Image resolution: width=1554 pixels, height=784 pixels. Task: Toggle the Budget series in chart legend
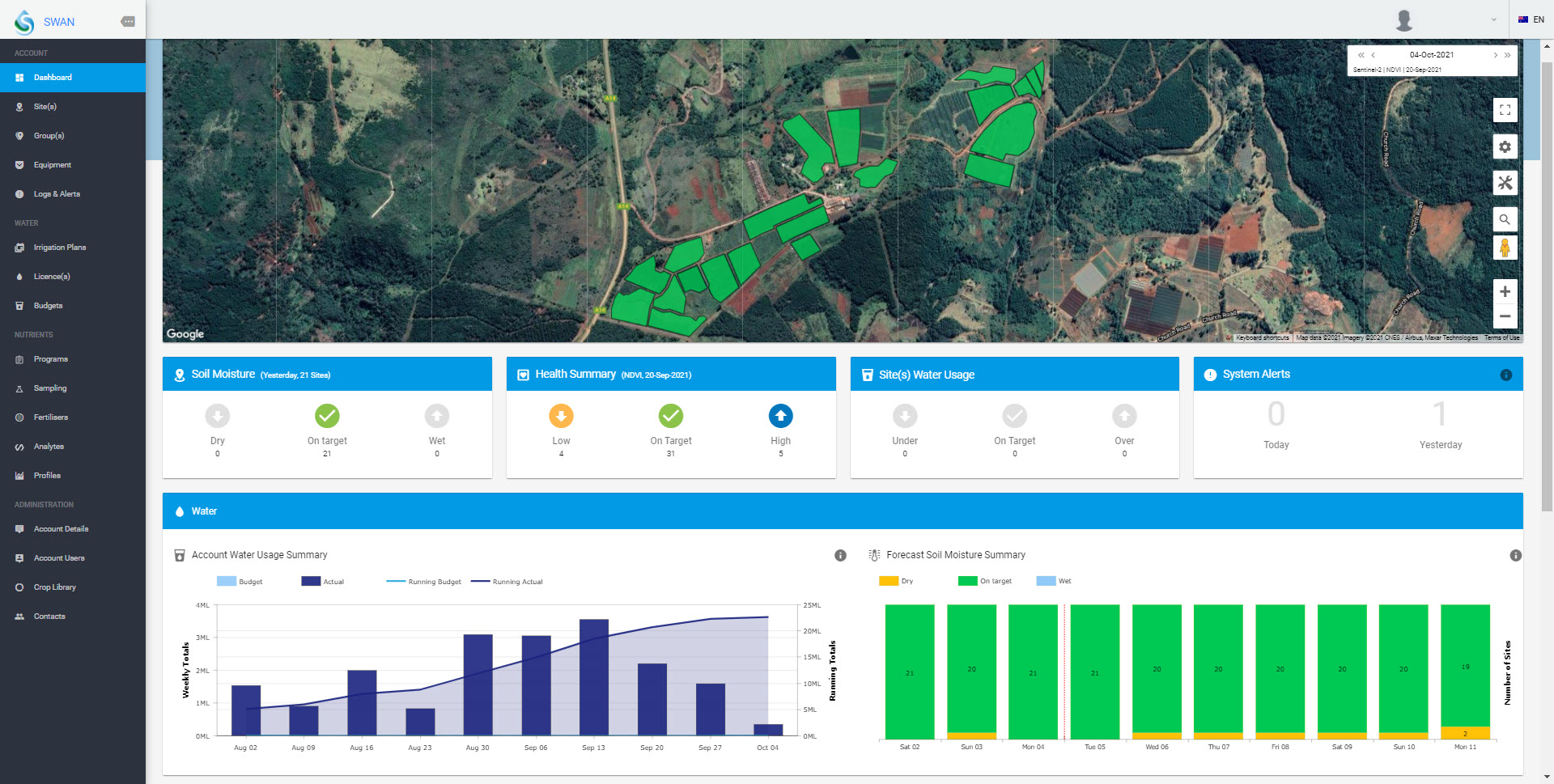(240, 582)
